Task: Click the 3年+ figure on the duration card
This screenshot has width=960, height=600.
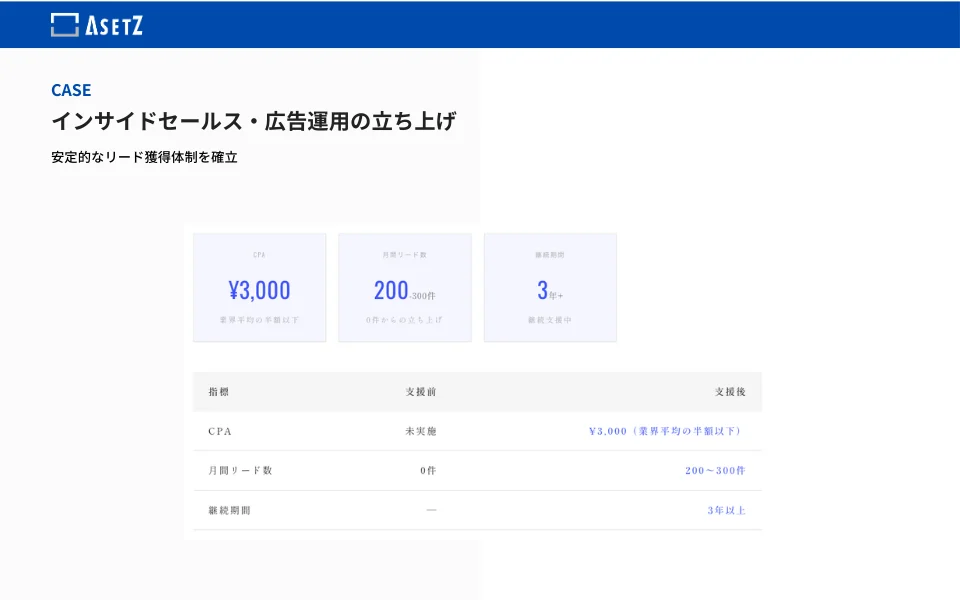Action: pyautogui.click(x=548, y=289)
